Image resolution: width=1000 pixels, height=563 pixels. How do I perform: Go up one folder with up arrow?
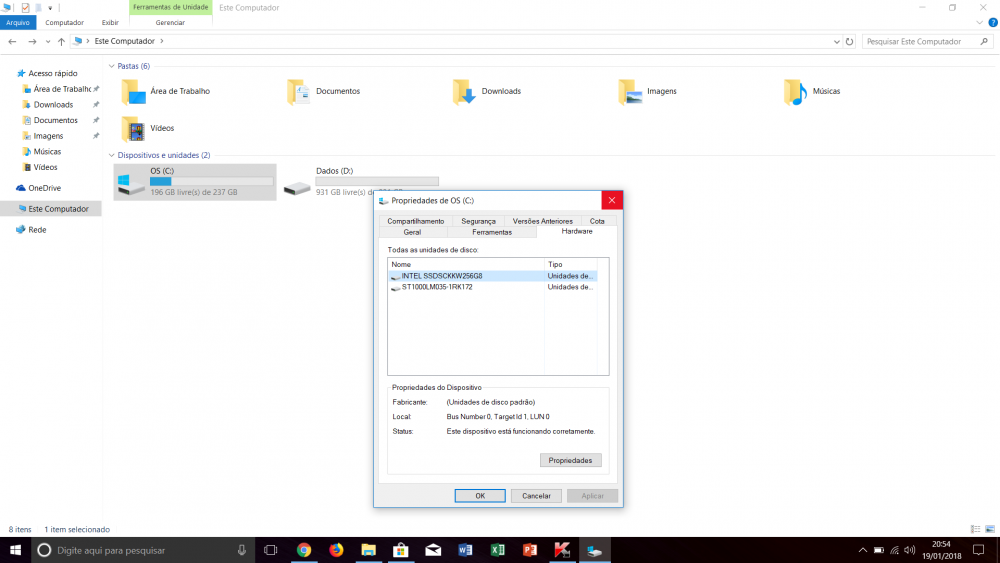[x=61, y=42]
